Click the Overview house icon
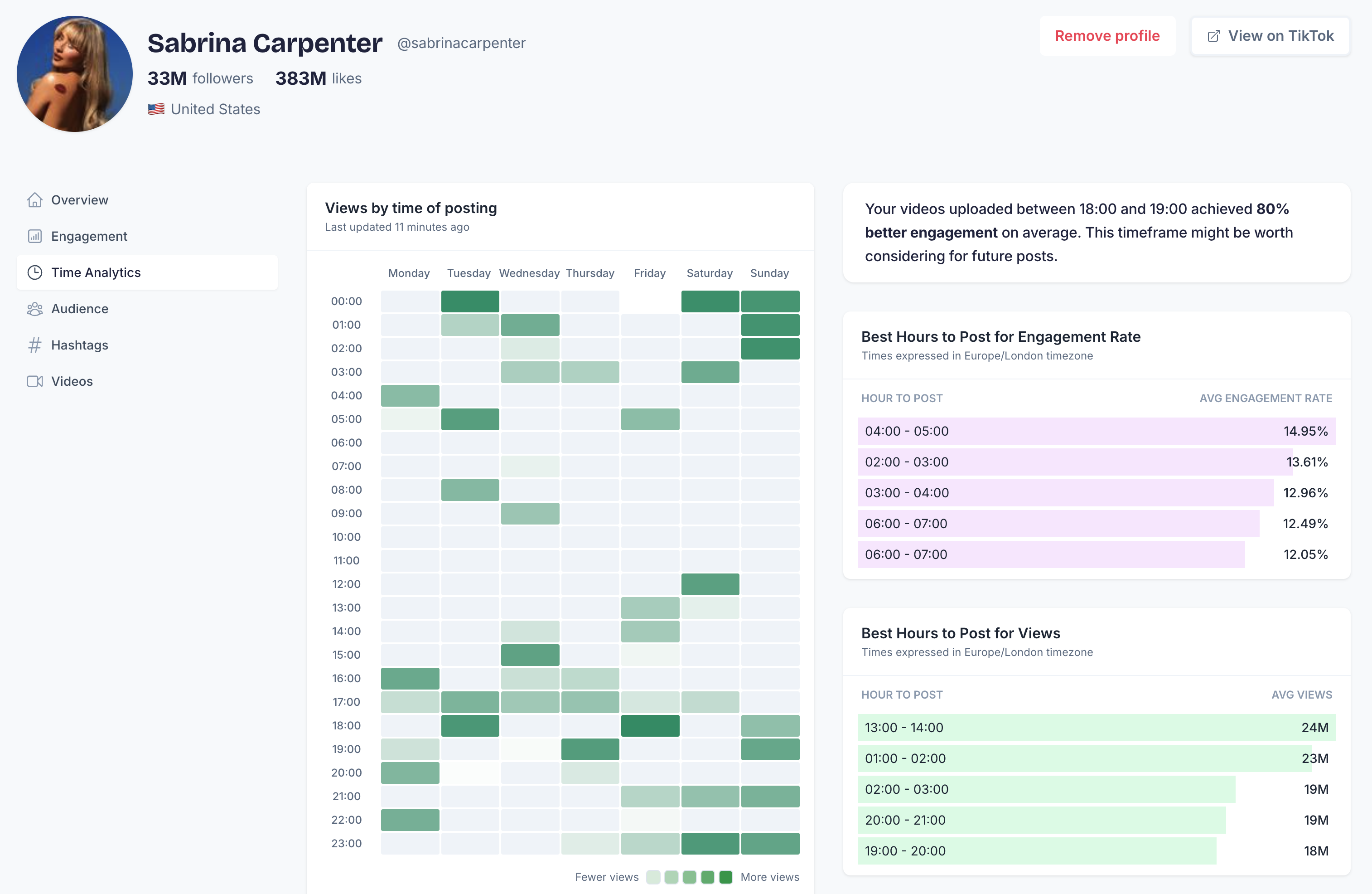Image resolution: width=1372 pixels, height=894 pixels. (34, 199)
